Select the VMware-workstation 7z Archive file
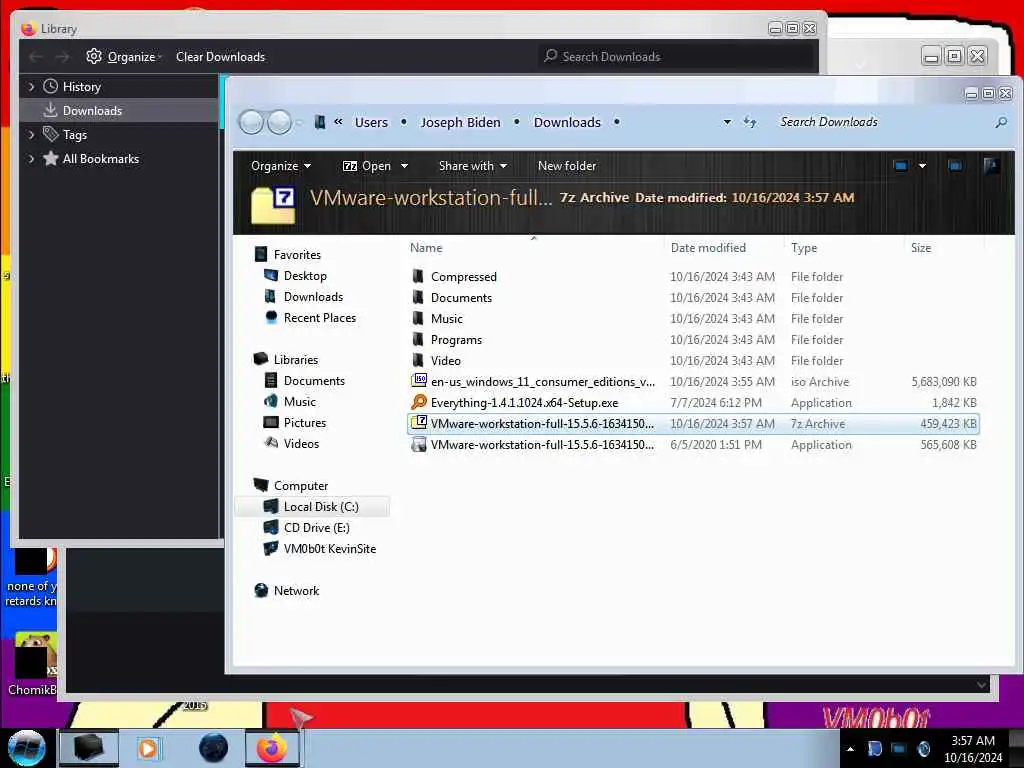1024x768 pixels. [x=693, y=423]
